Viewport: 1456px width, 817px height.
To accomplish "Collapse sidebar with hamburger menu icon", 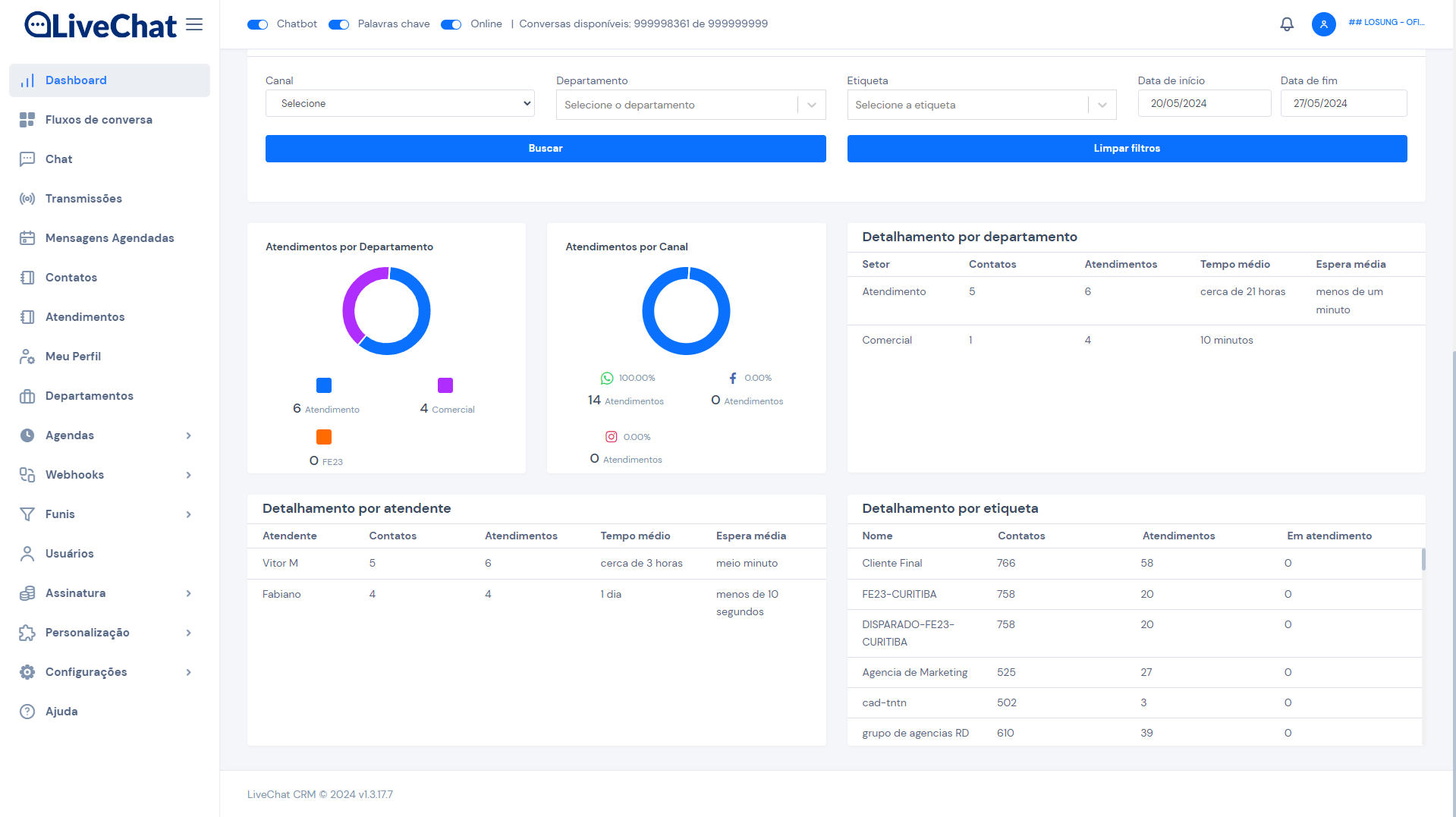I will [194, 24].
